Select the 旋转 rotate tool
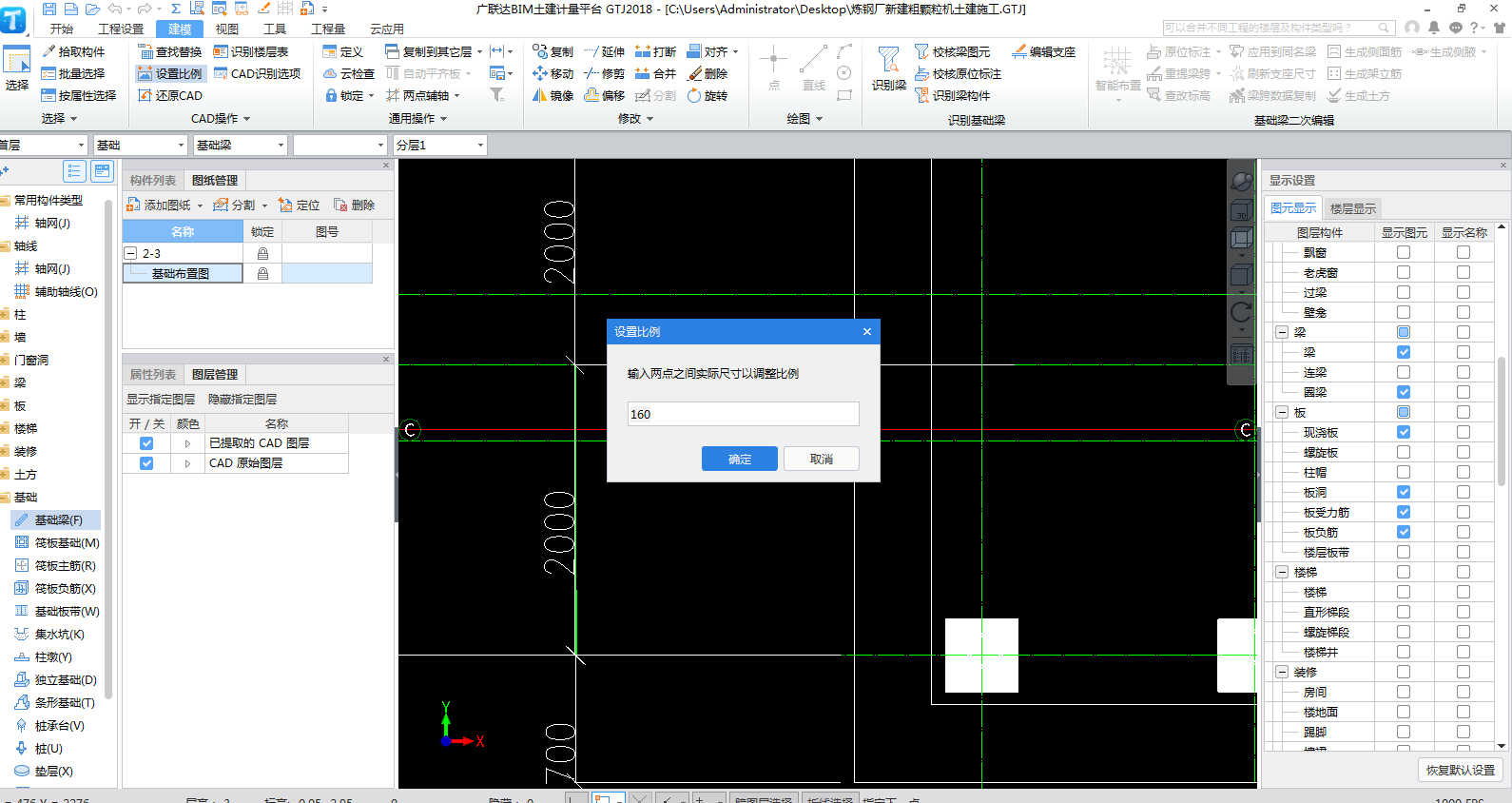1512x803 pixels. [x=708, y=95]
